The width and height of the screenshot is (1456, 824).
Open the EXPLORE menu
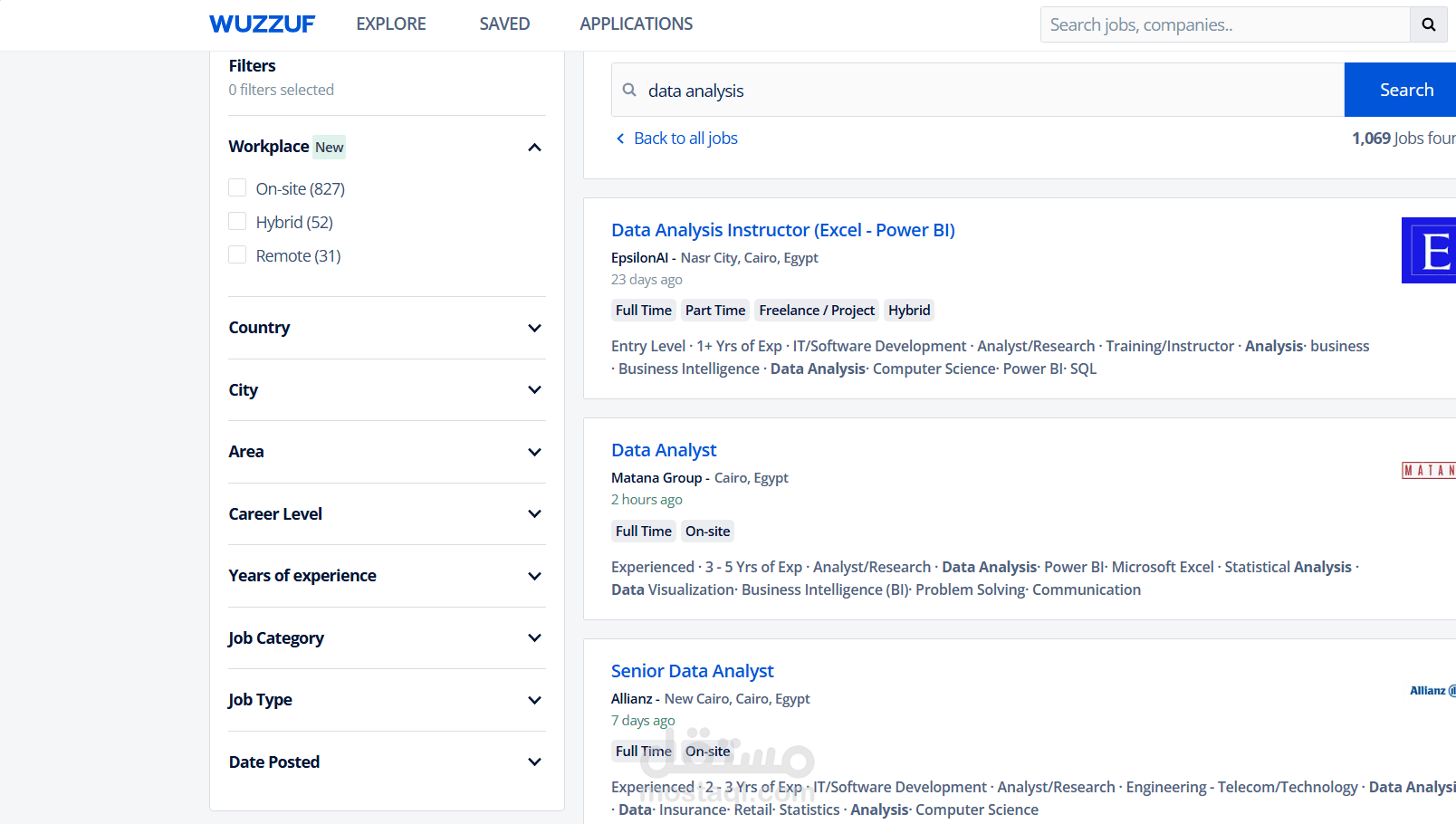pos(390,24)
